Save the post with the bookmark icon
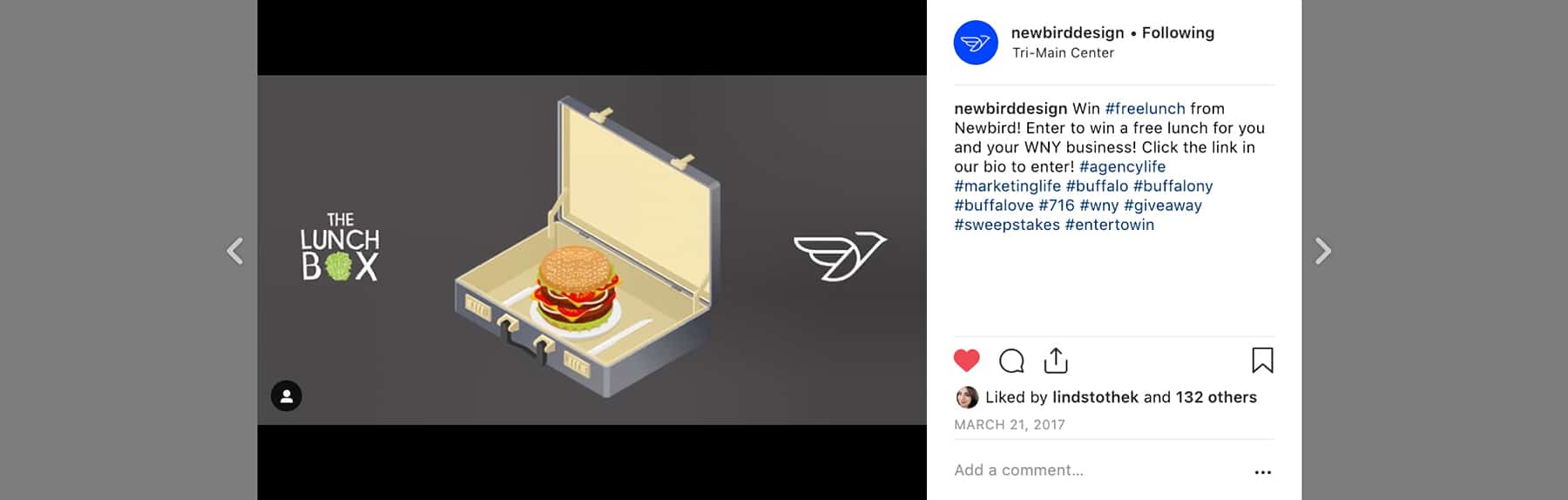Screen dimensions: 1568x500 click(x=1262, y=360)
